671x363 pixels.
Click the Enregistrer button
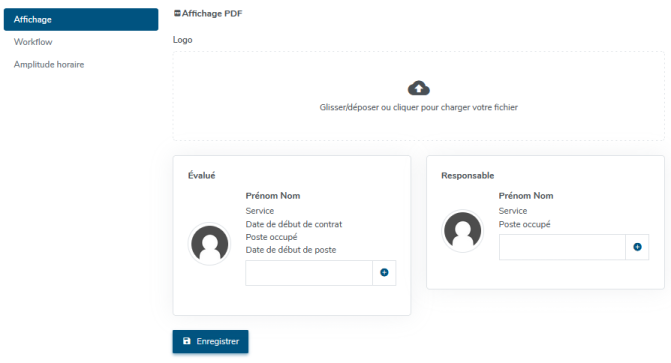211,341
